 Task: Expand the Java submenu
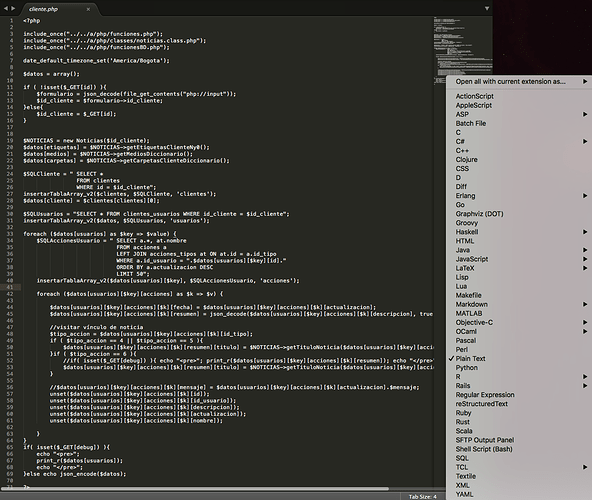(519, 250)
